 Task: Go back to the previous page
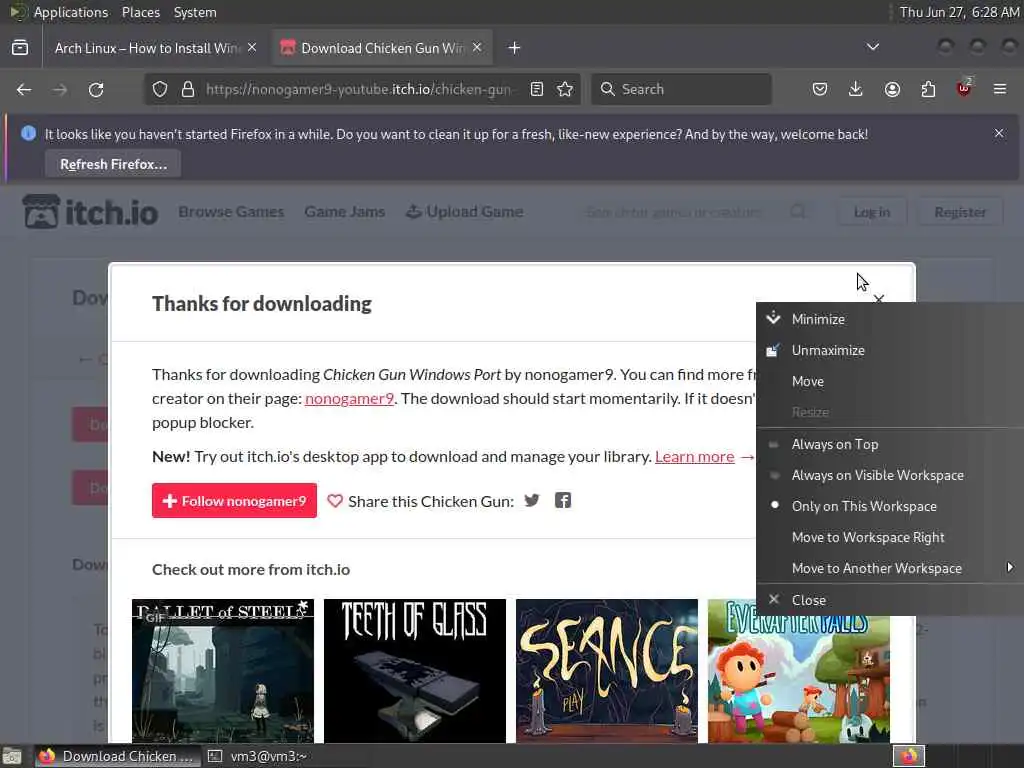click(x=24, y=89)
